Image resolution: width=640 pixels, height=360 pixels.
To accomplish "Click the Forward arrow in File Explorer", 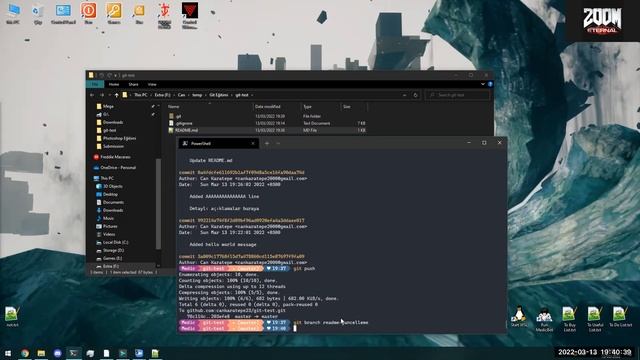I will tap(102, 95).
